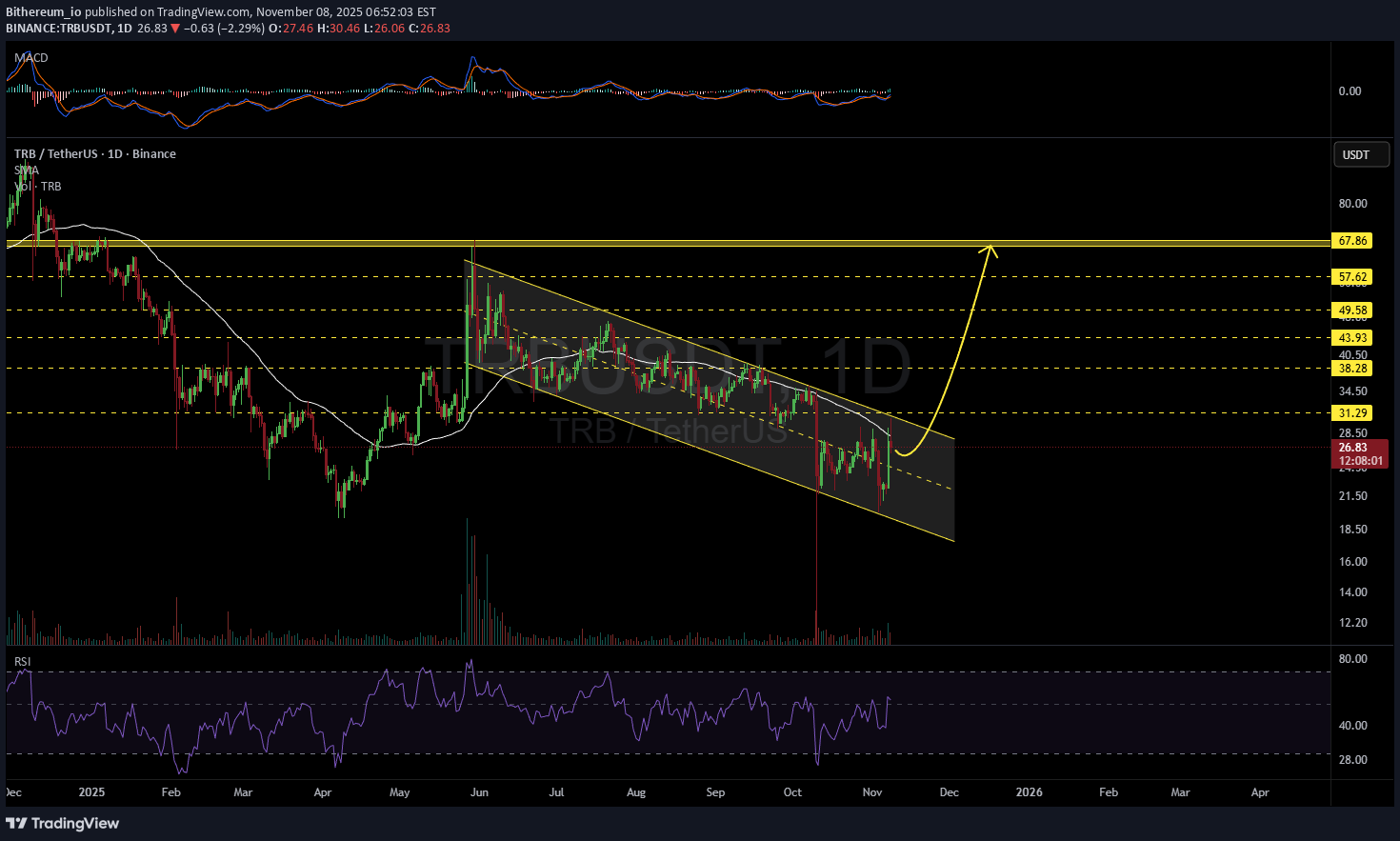Click the Nov label on time axis
Image resolution: width=1400 pixels, height=841 pixels.
871,792
